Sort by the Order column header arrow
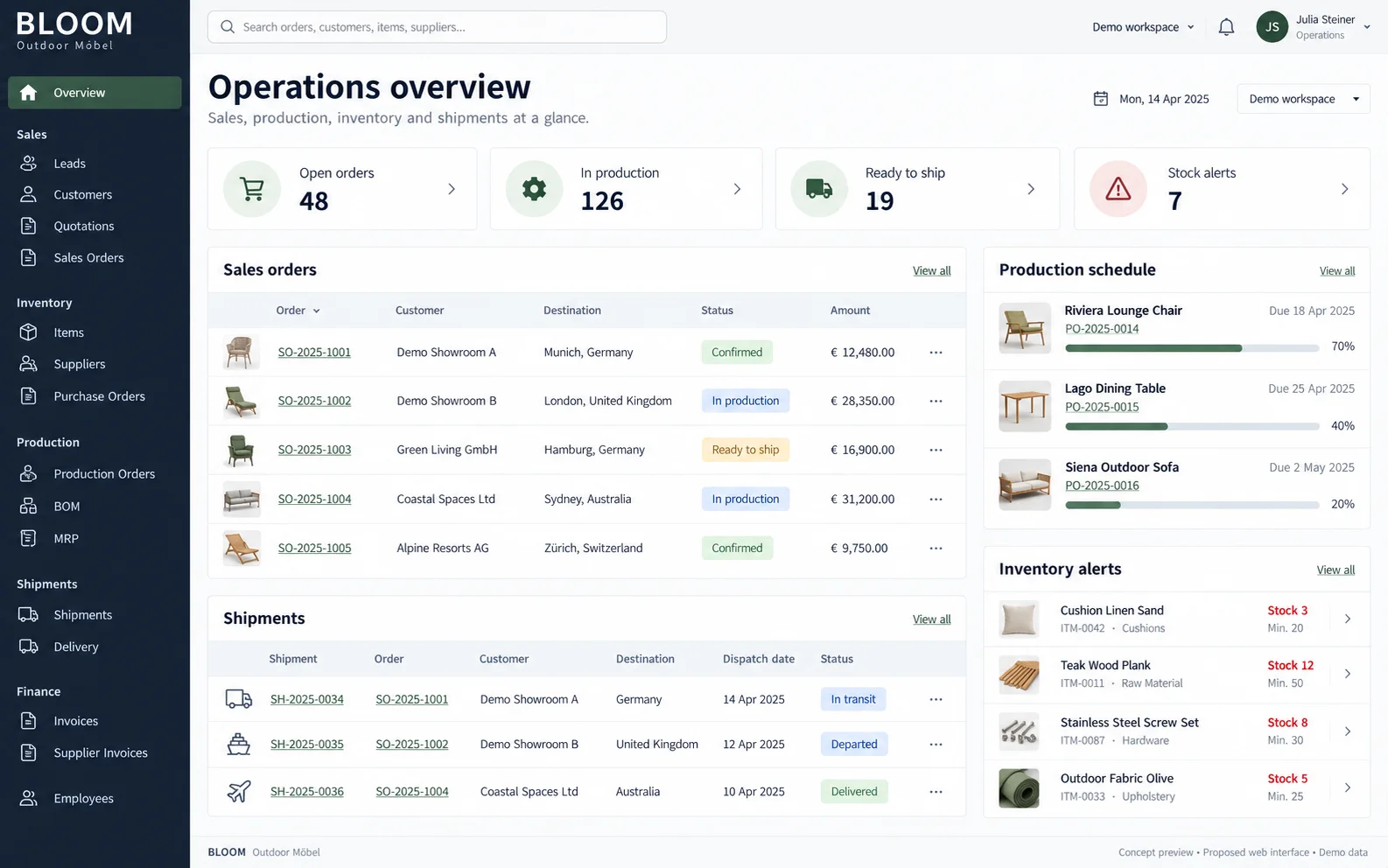 click(317, 311)
